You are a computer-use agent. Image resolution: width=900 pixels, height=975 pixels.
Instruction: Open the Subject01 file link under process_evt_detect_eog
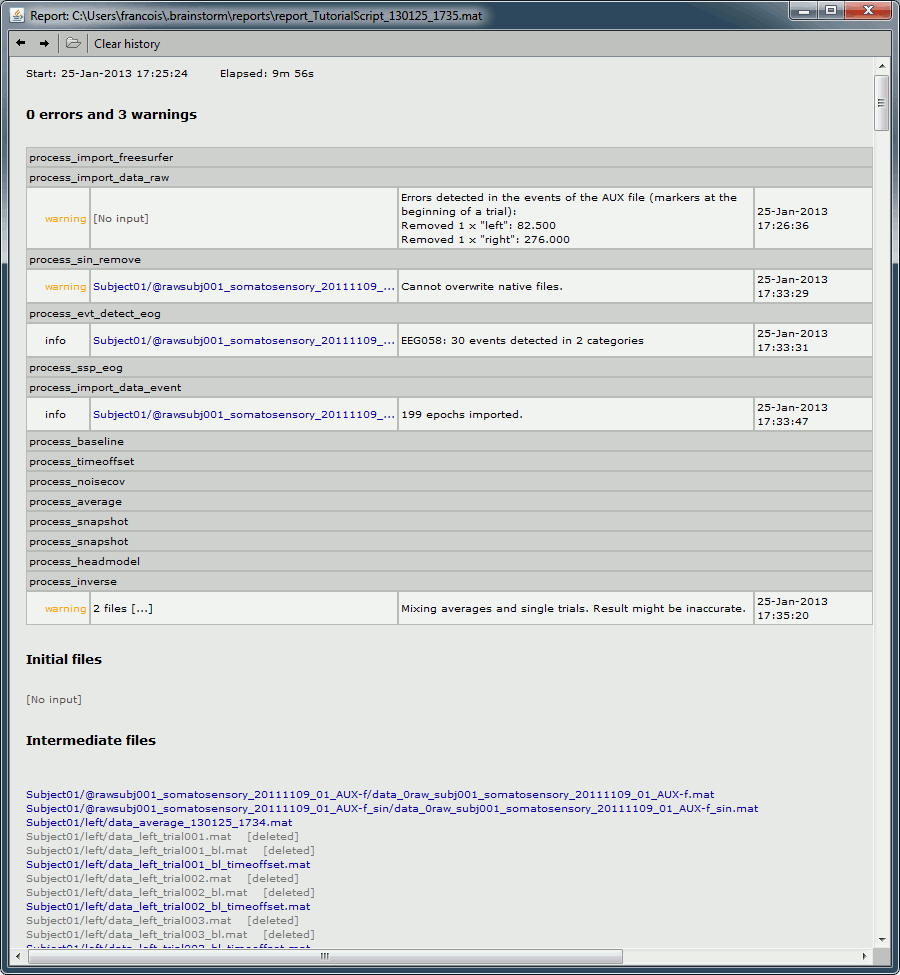[243, 341]
